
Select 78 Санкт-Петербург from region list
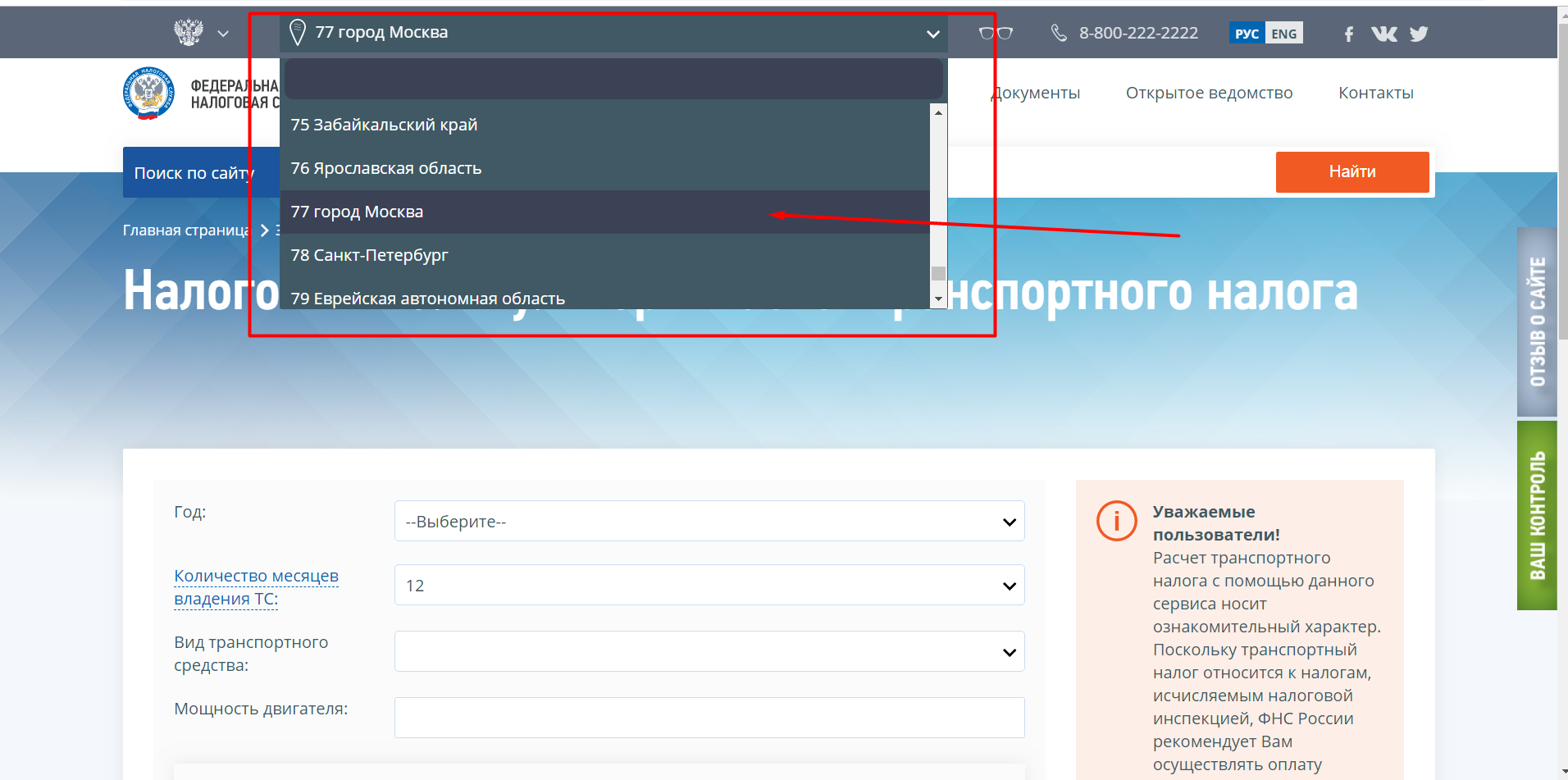[369, 255]
